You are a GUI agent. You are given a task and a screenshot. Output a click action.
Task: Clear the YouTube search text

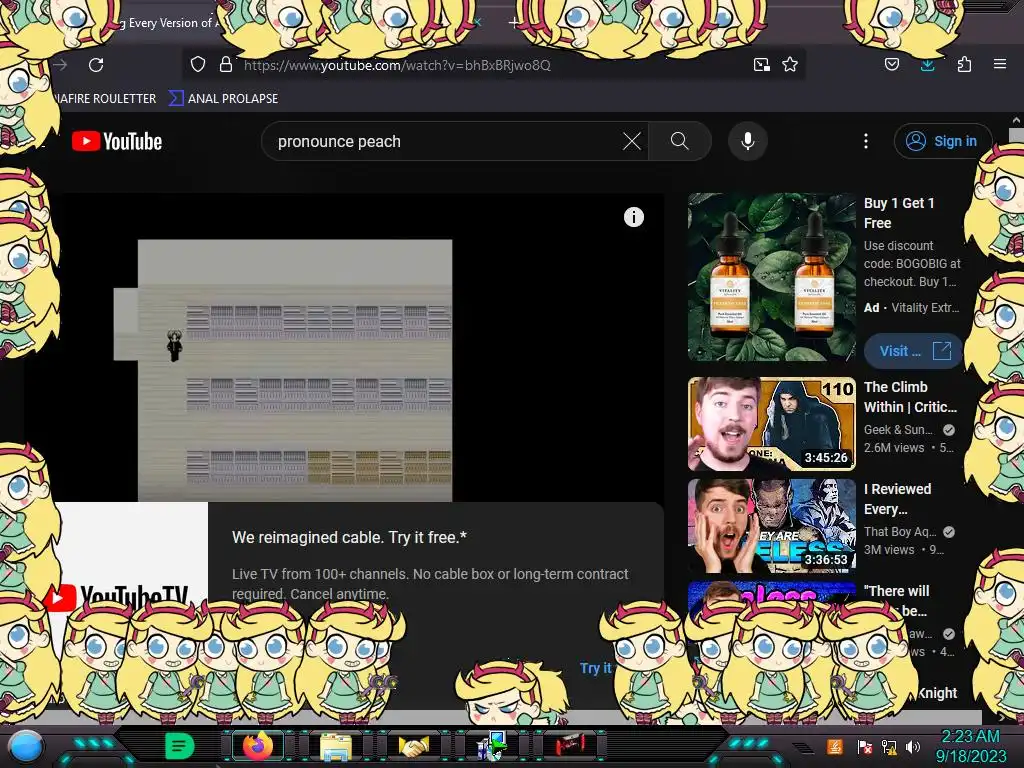click(632, 141)
